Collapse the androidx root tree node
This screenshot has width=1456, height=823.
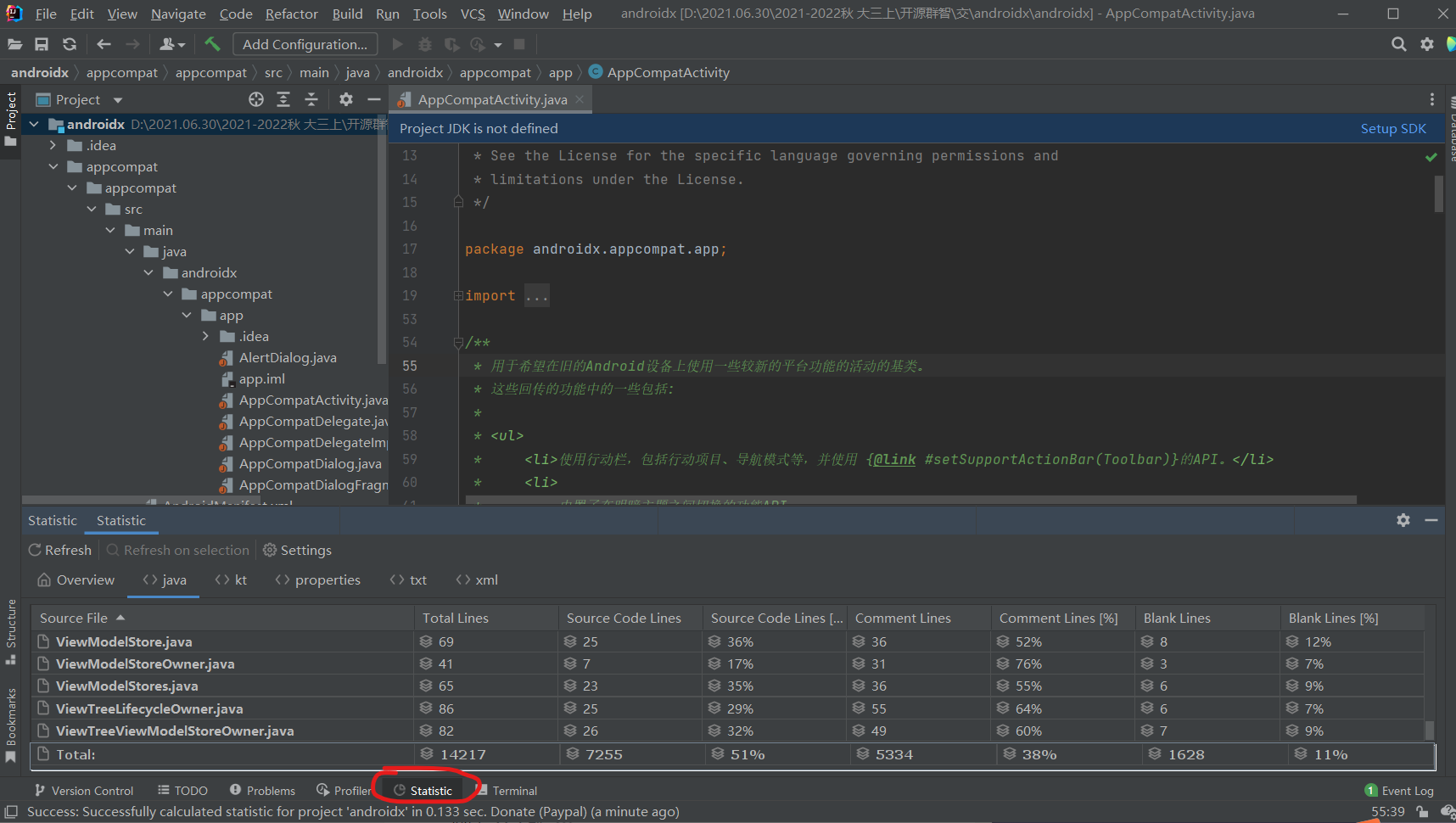34,125
